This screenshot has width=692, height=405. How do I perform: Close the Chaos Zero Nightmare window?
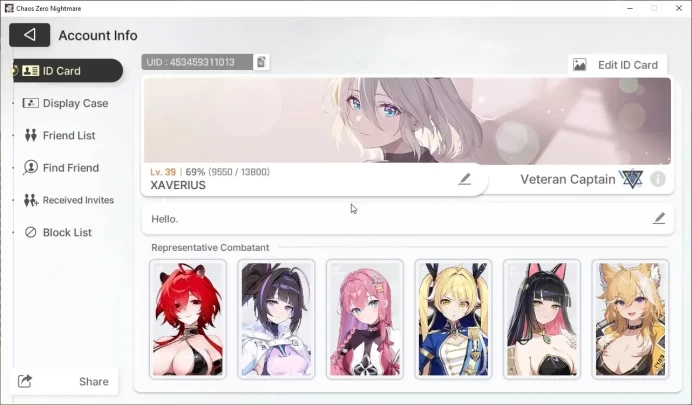[x=679, y=8]
